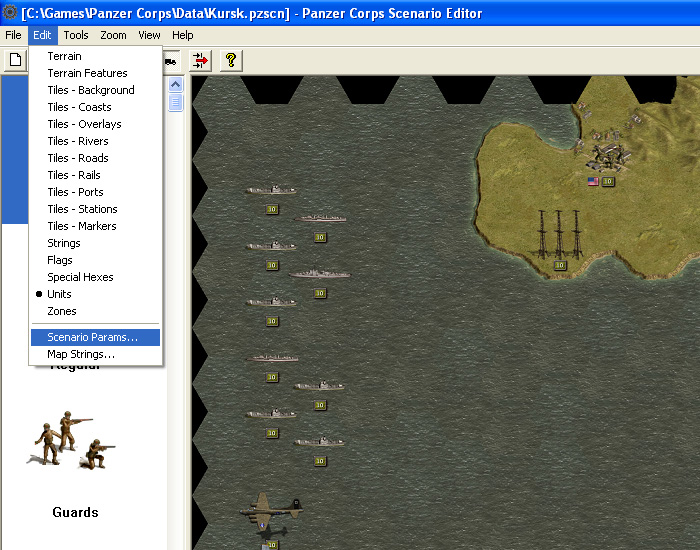Screen dimensions: 700x550
Task: Click the oil derricks on the island
Action: [x=559, y=234]
